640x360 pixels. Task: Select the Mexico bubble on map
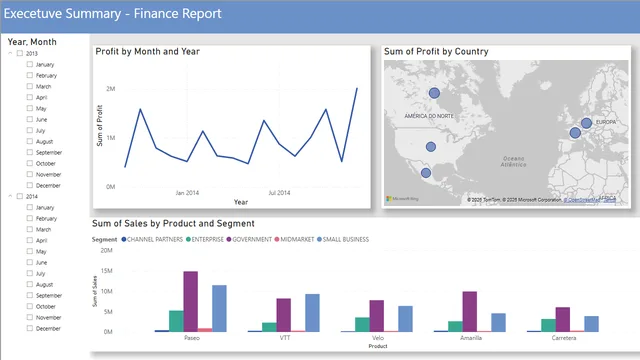[426, 173]
